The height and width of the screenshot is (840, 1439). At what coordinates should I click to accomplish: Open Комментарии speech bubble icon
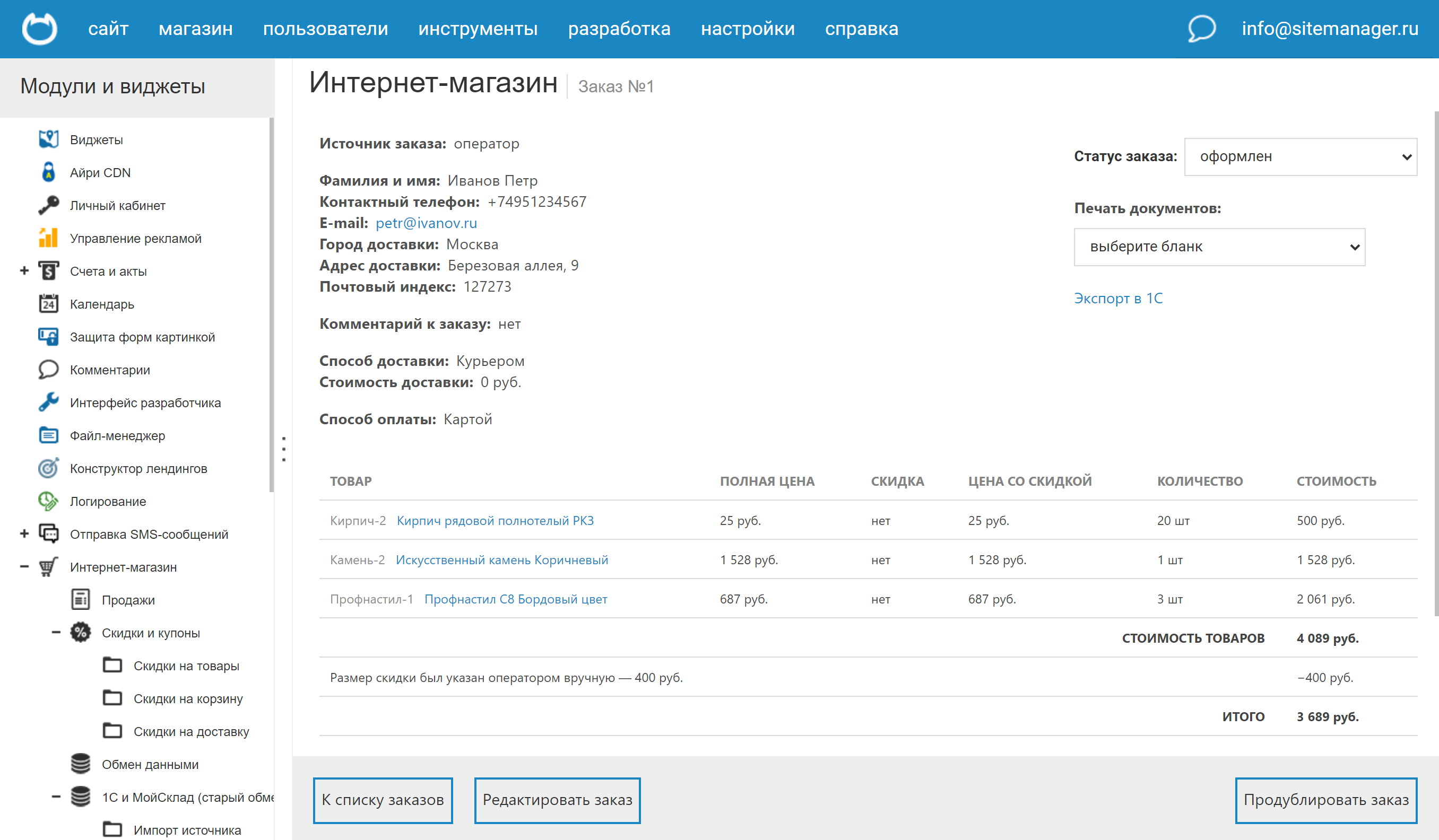[49, 369]
